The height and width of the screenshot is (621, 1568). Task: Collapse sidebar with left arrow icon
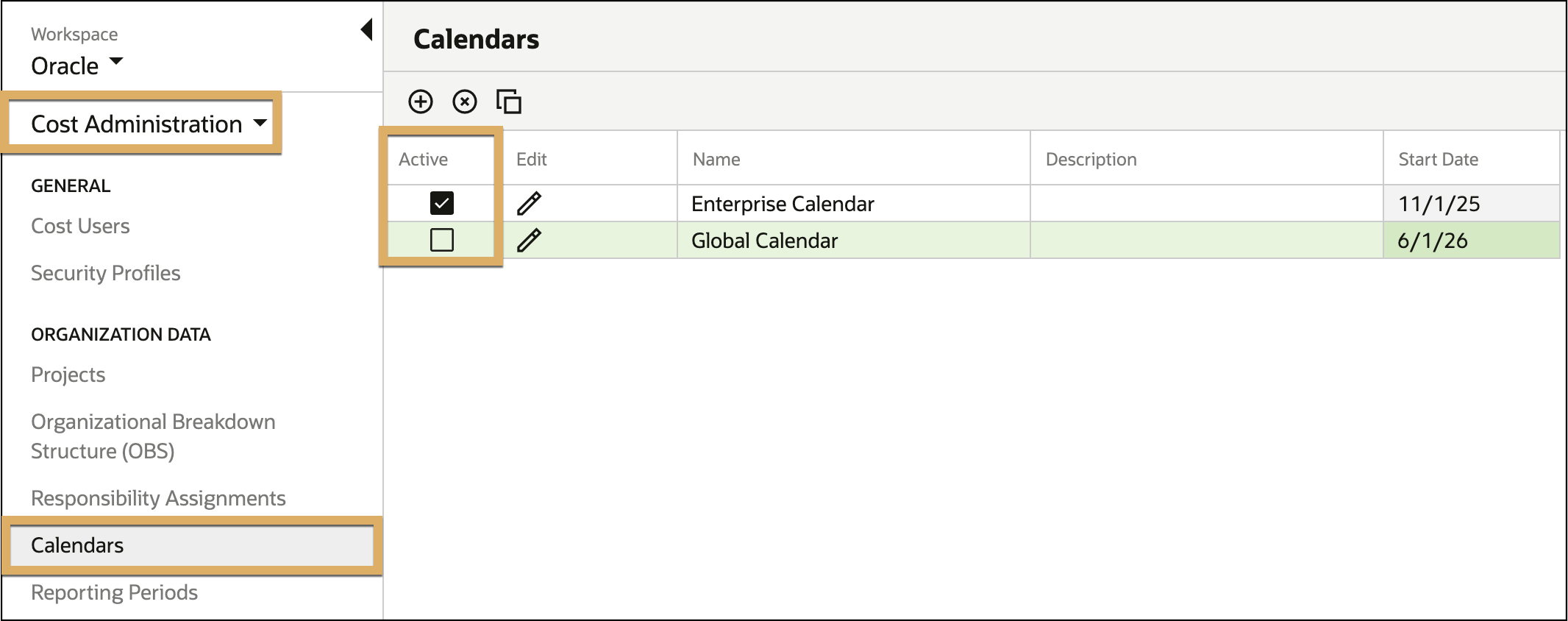click(366, 30)
